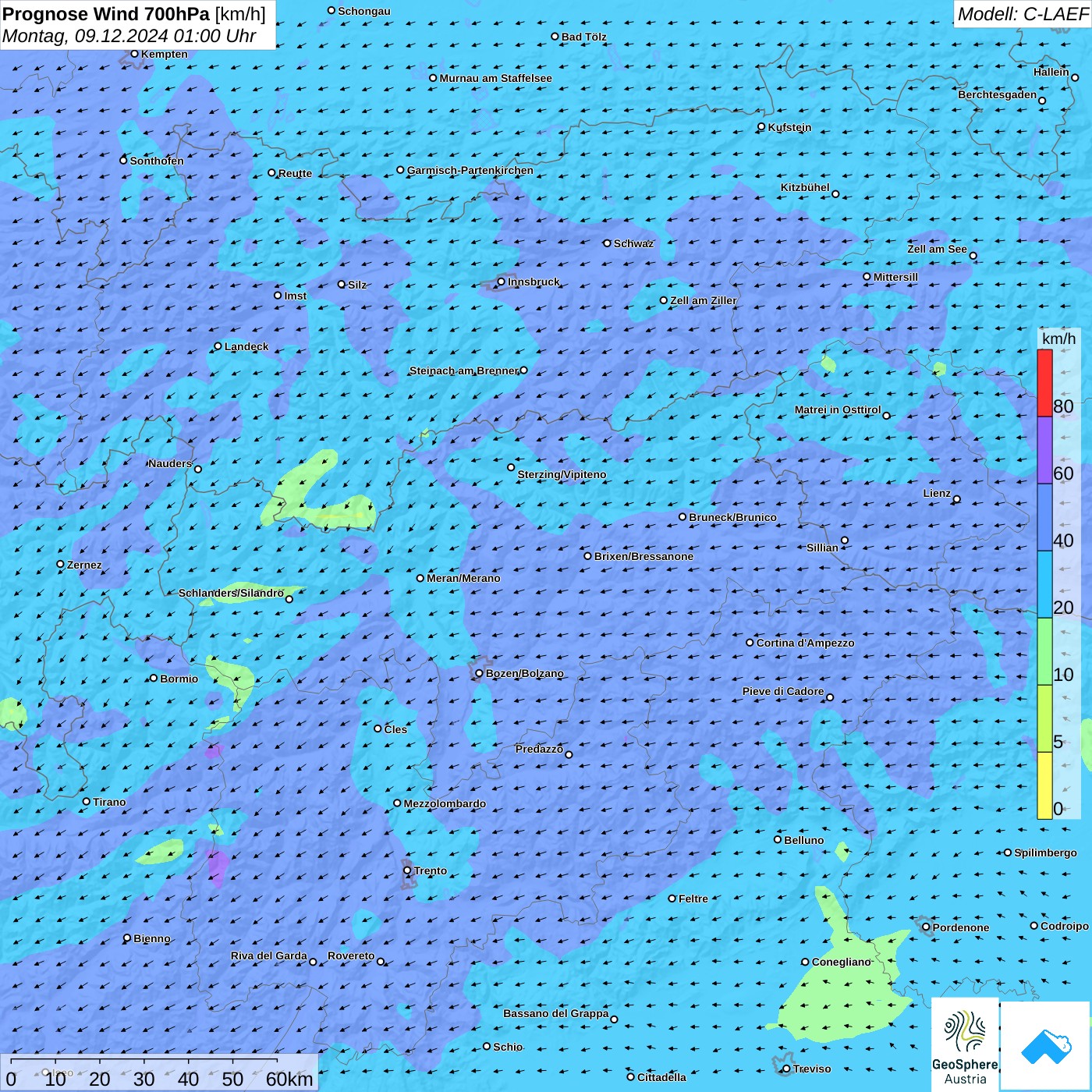
Task: Click the Garmisch-Partenkirchen label
Action: 470,170
